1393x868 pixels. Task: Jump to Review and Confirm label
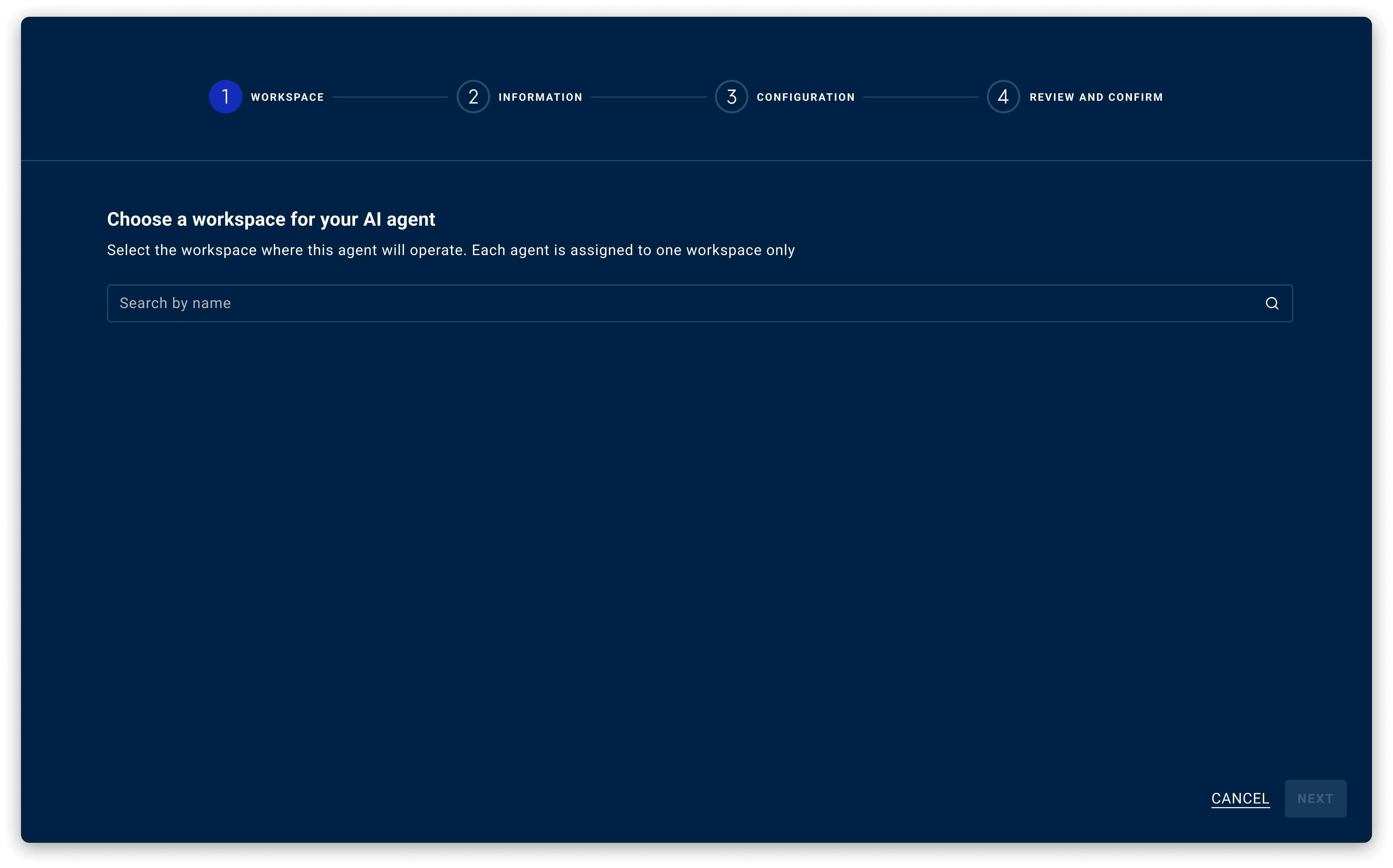[1096, 98]
